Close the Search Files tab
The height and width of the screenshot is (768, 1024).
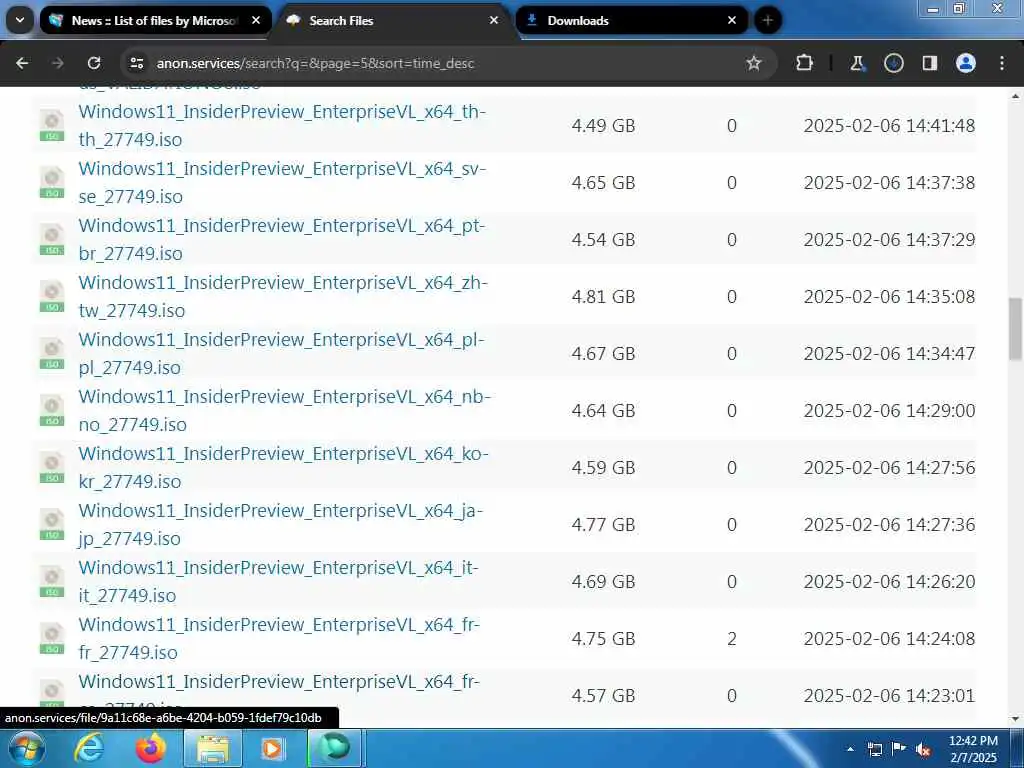point(494,20)
